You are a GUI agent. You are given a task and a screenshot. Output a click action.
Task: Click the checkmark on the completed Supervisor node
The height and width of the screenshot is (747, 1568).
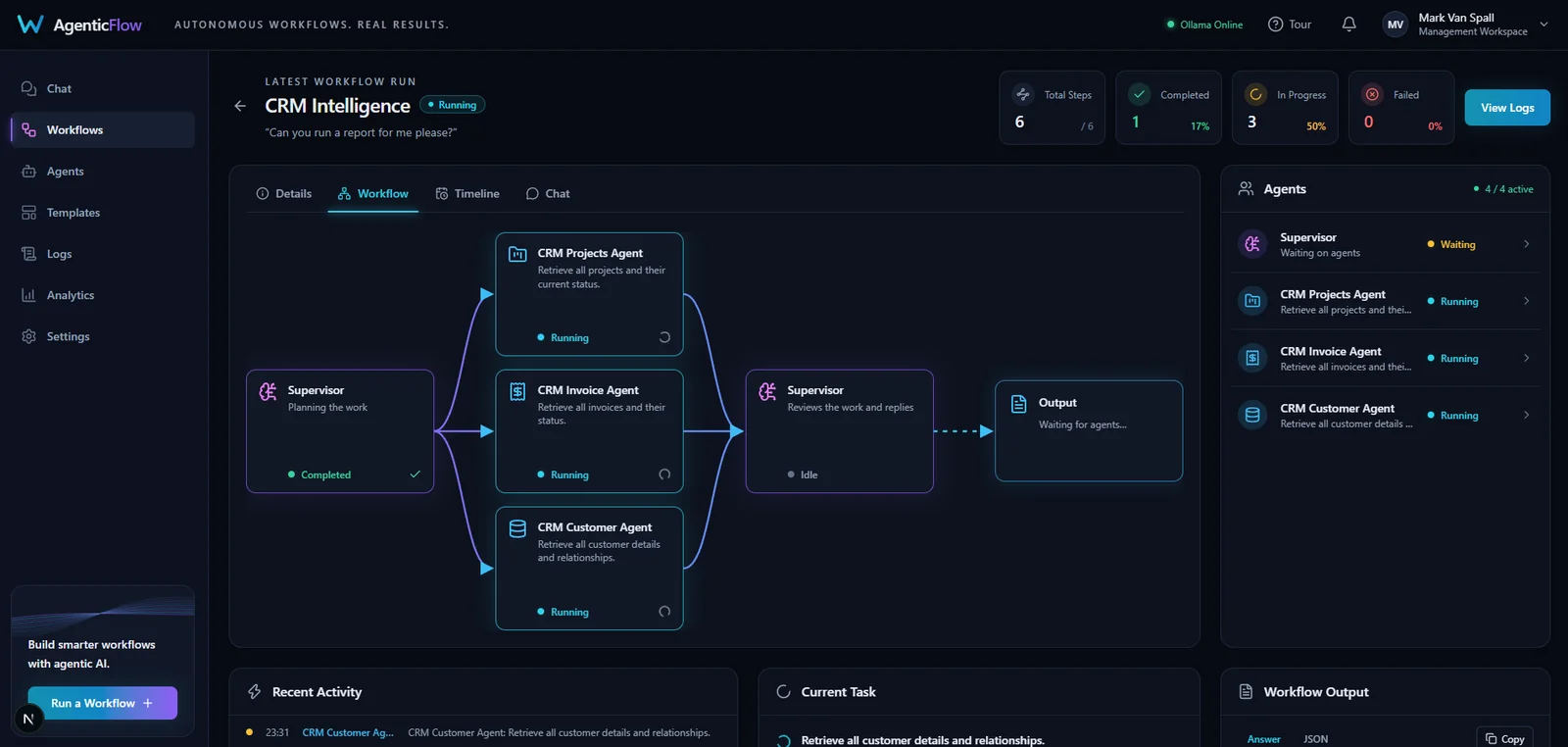(x=415, y=474)
